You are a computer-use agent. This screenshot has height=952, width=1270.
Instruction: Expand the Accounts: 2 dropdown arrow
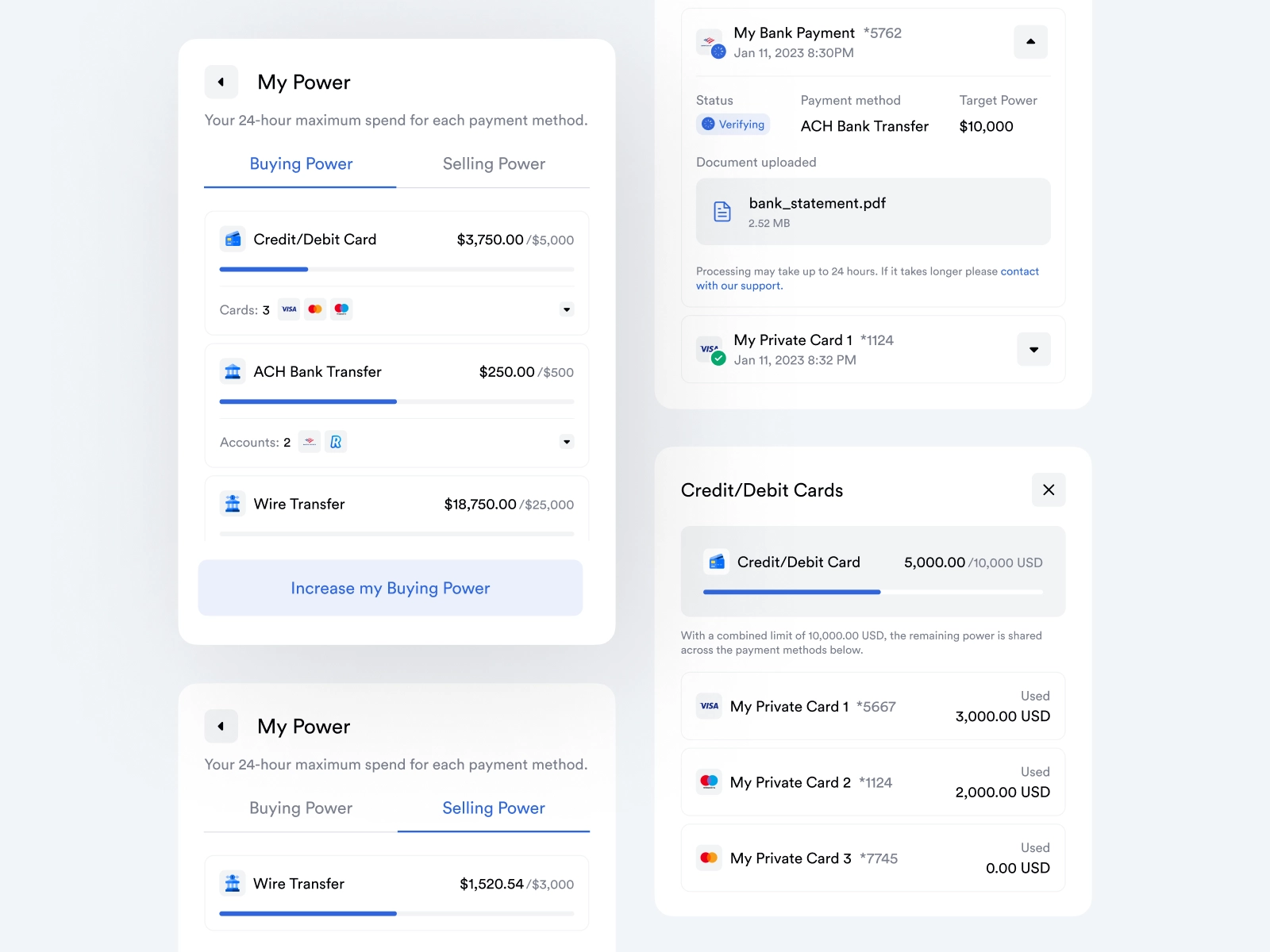tap(567, 442)
